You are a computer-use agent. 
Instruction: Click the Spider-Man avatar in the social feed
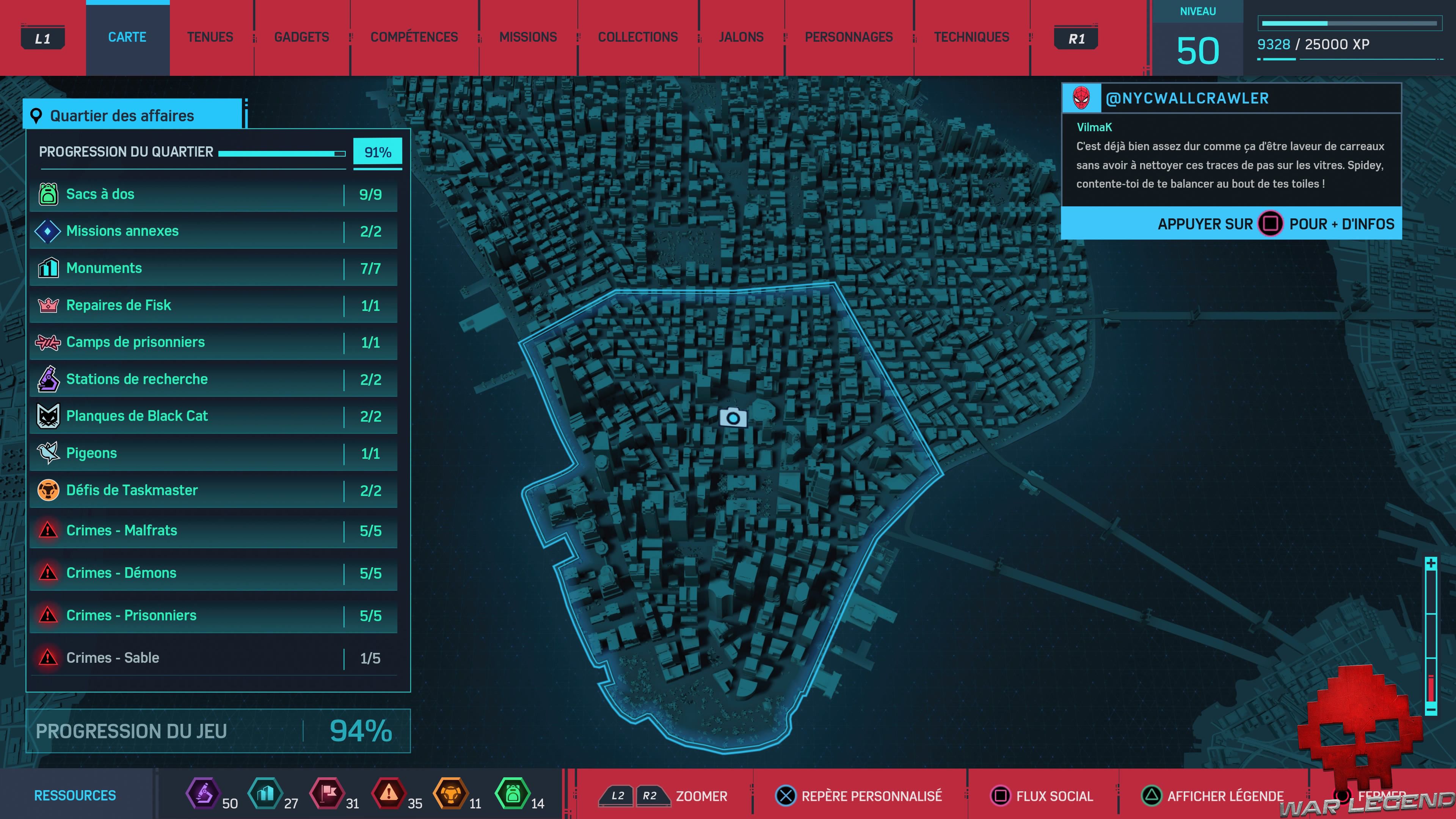tap(1081, 98)
